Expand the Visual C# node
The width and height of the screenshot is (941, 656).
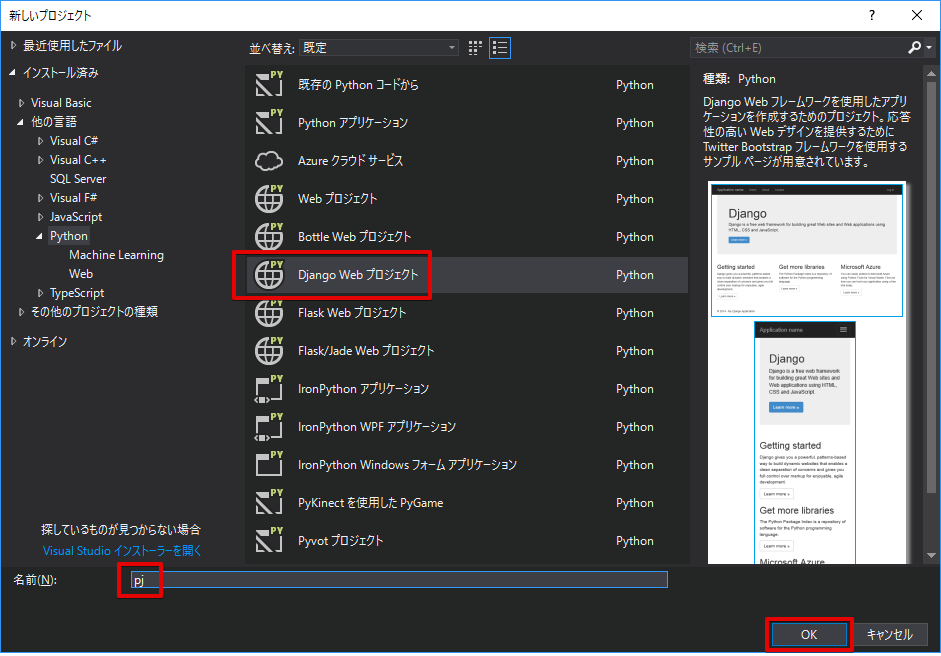[40, 141]
